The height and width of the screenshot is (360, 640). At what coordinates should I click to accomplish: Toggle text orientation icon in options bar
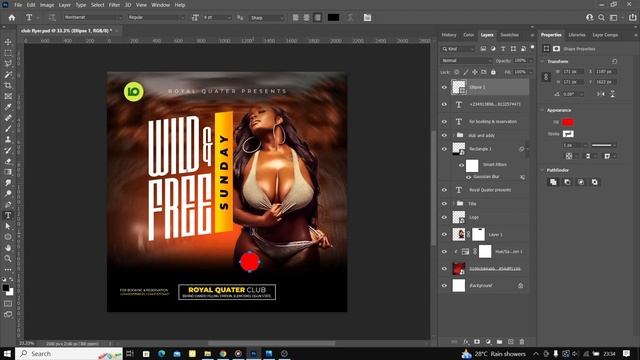pos(52,18)
